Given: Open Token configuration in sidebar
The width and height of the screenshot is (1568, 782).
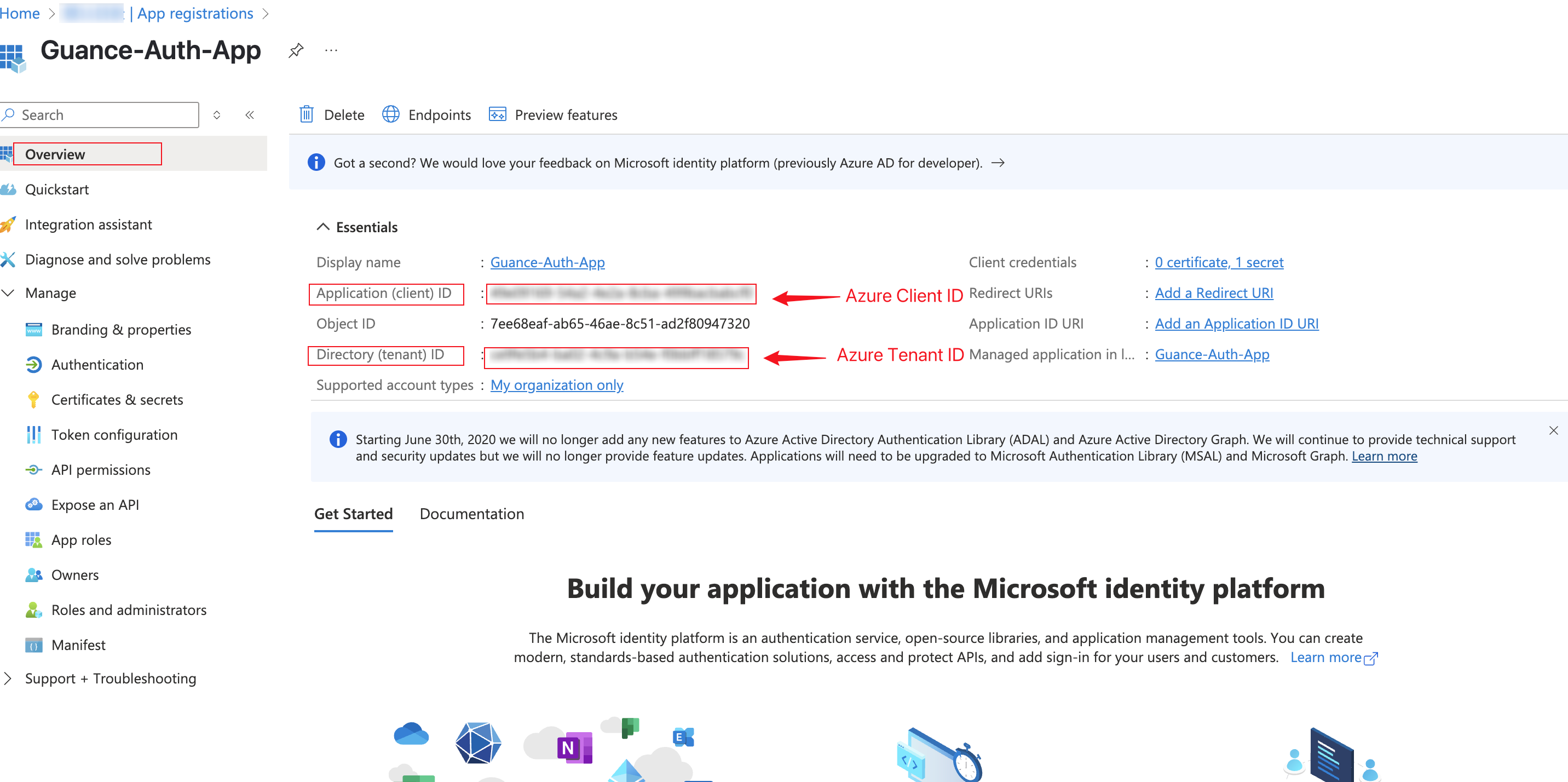Looking at the screenshot, I should pyautogui.click(x=114, y=435).
